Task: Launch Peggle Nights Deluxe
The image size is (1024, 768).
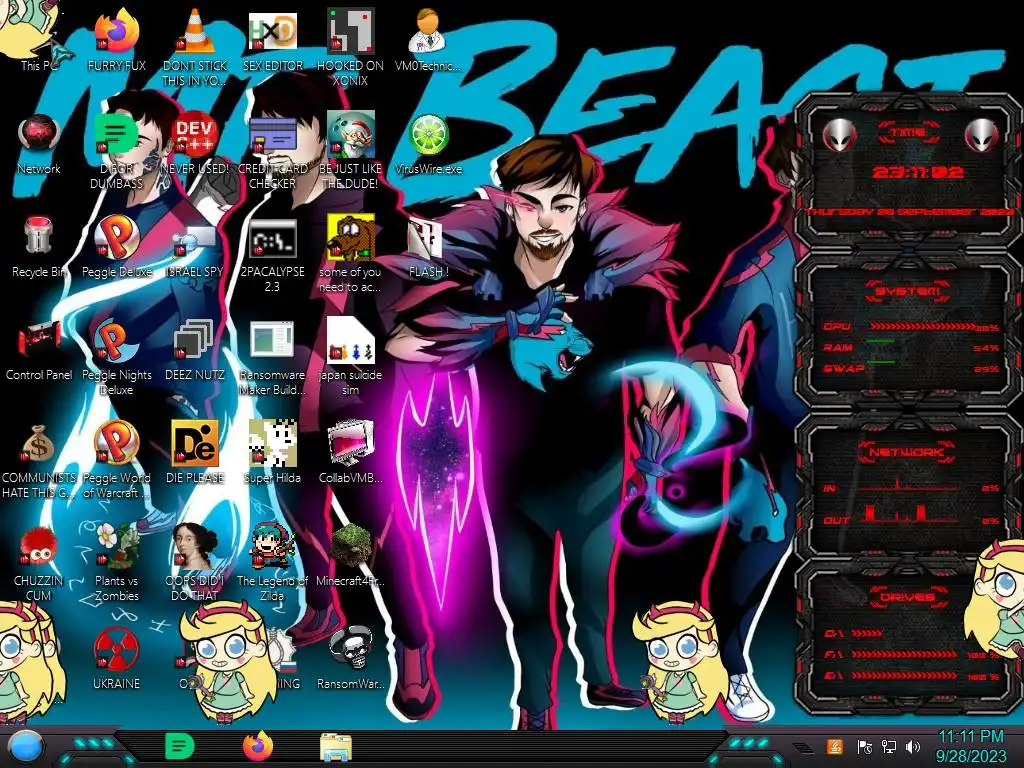Action: [x=116, y=340]
